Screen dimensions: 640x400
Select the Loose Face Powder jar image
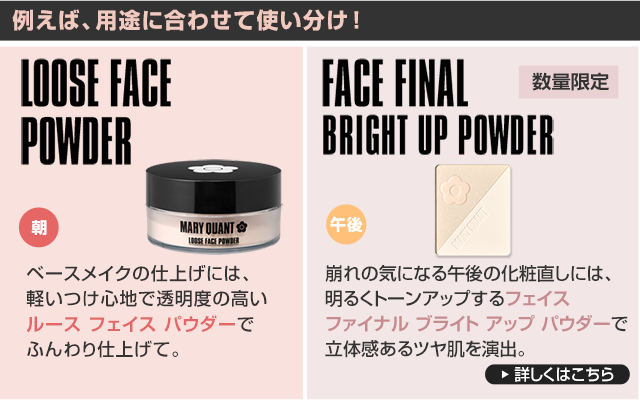pos(214,206)
